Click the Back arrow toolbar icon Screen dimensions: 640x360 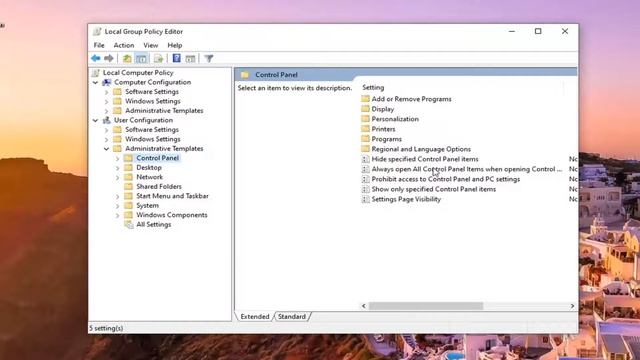[x=96, y=58]
